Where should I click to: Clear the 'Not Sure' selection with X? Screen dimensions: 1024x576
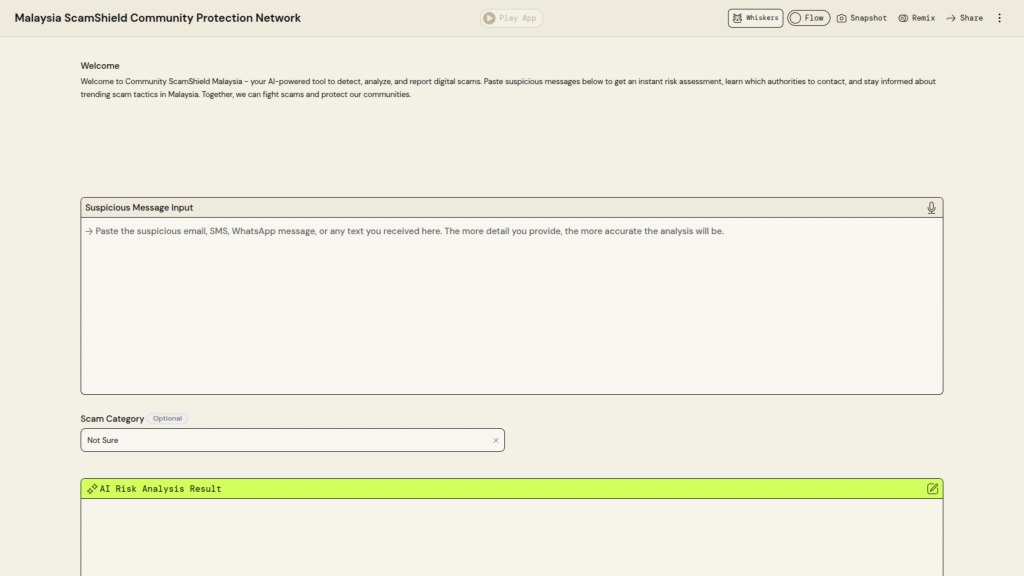[x=495, y=440]
